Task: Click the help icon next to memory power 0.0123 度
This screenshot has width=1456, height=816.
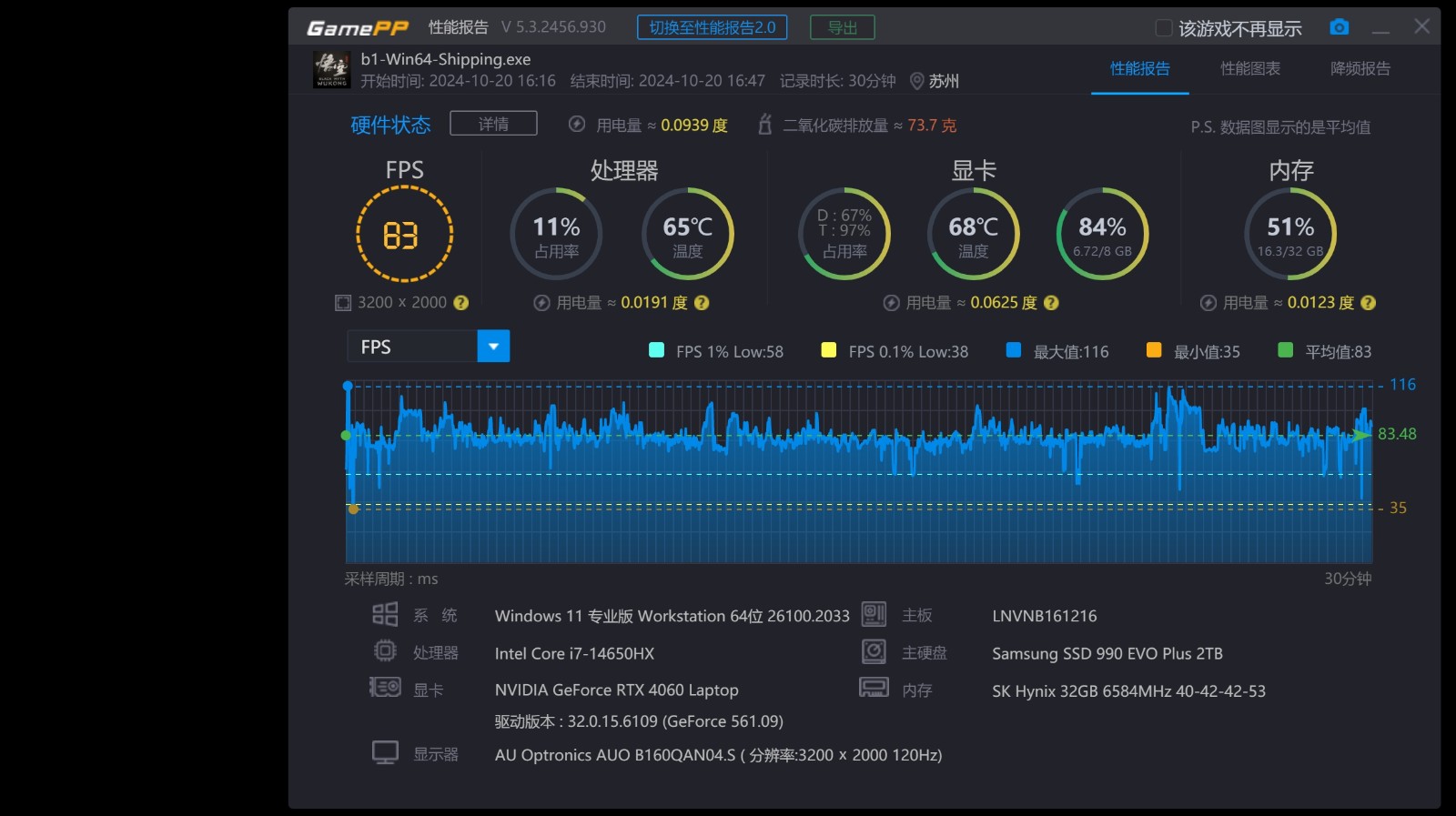Action: 1368,303
